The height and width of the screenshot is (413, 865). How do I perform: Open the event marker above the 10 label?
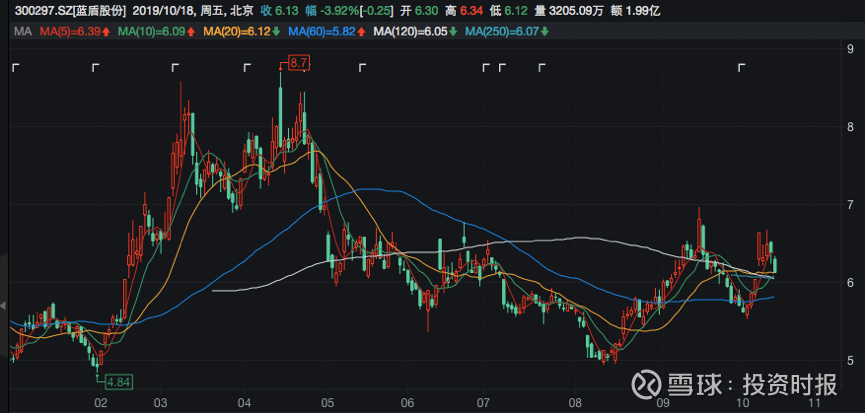pyautogui.click(x=741, y=68)
